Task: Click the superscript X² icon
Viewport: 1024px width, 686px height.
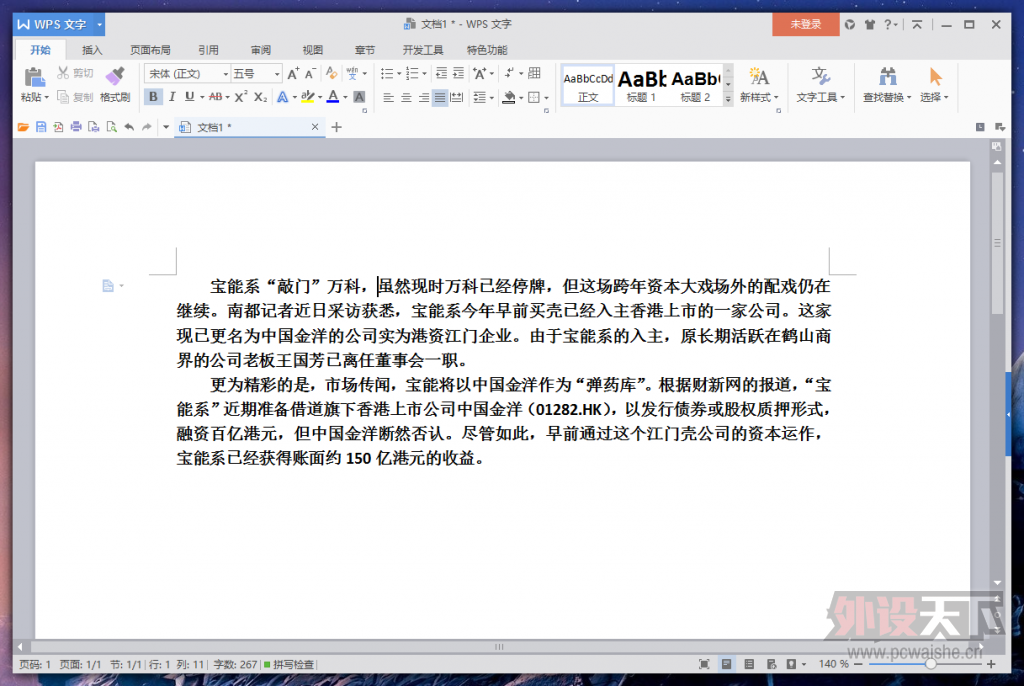Action: click(240, 97)
